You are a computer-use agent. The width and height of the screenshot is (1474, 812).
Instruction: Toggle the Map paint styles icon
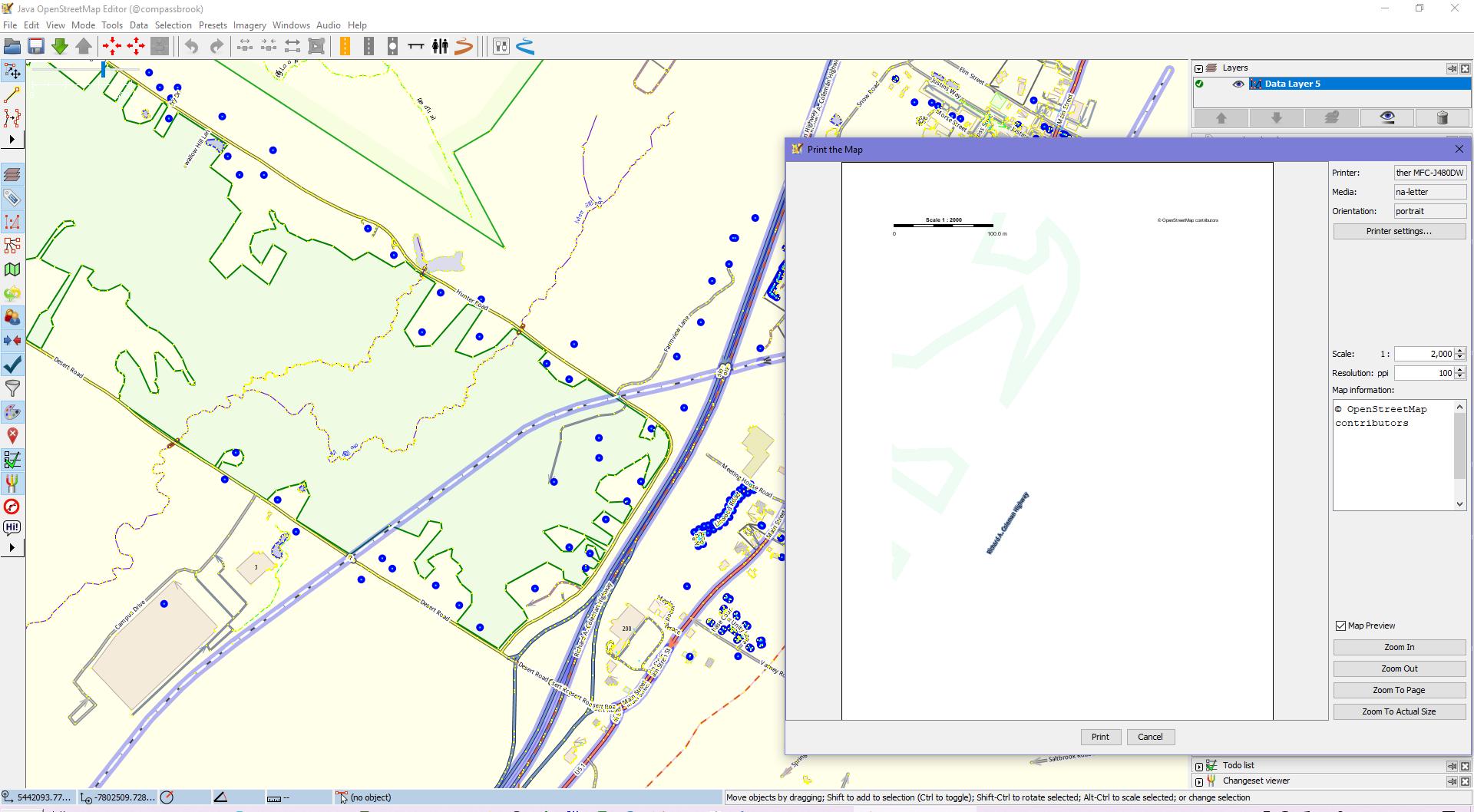[x=12, y=269]
